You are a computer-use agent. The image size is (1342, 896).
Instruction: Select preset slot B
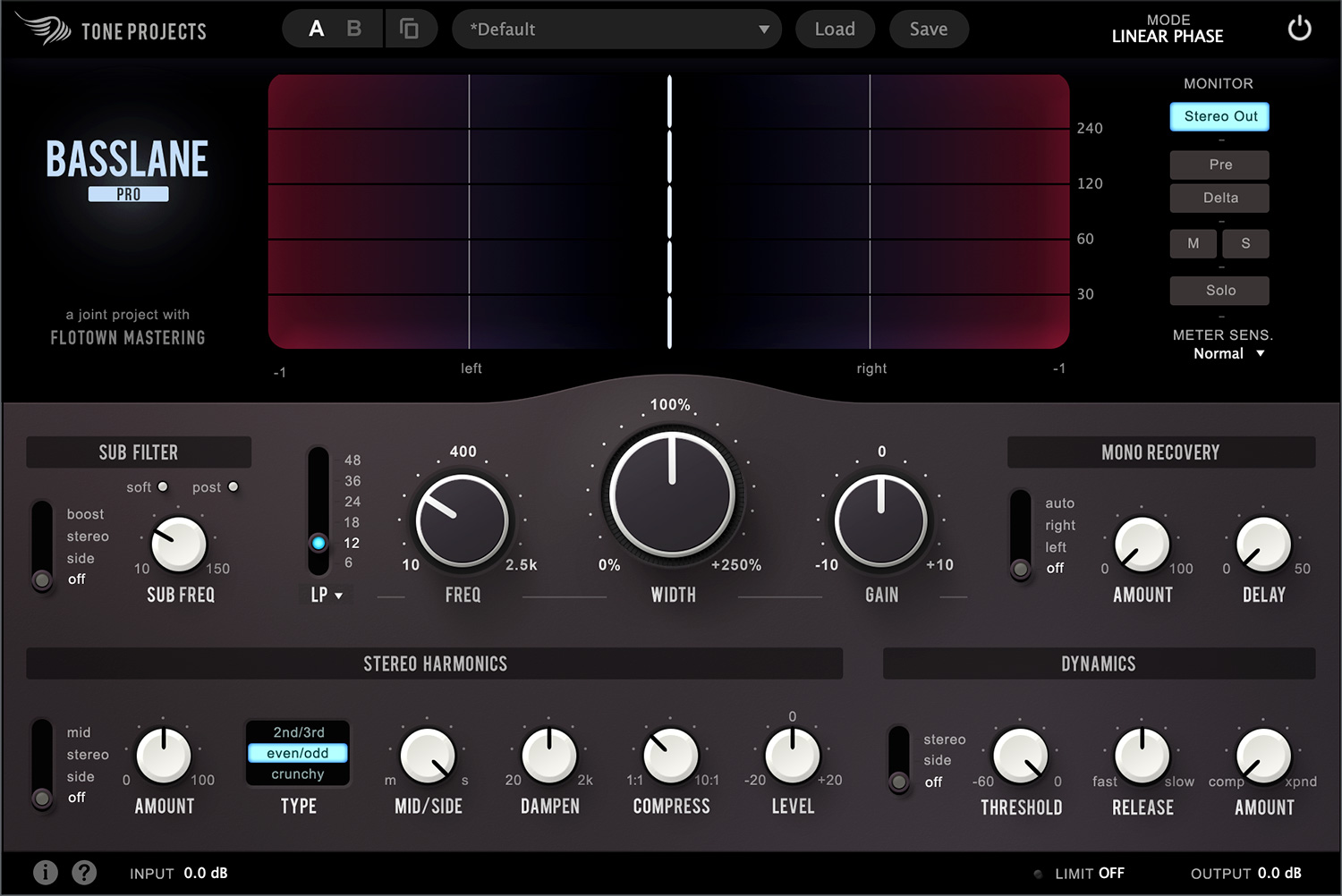point(354,29)
